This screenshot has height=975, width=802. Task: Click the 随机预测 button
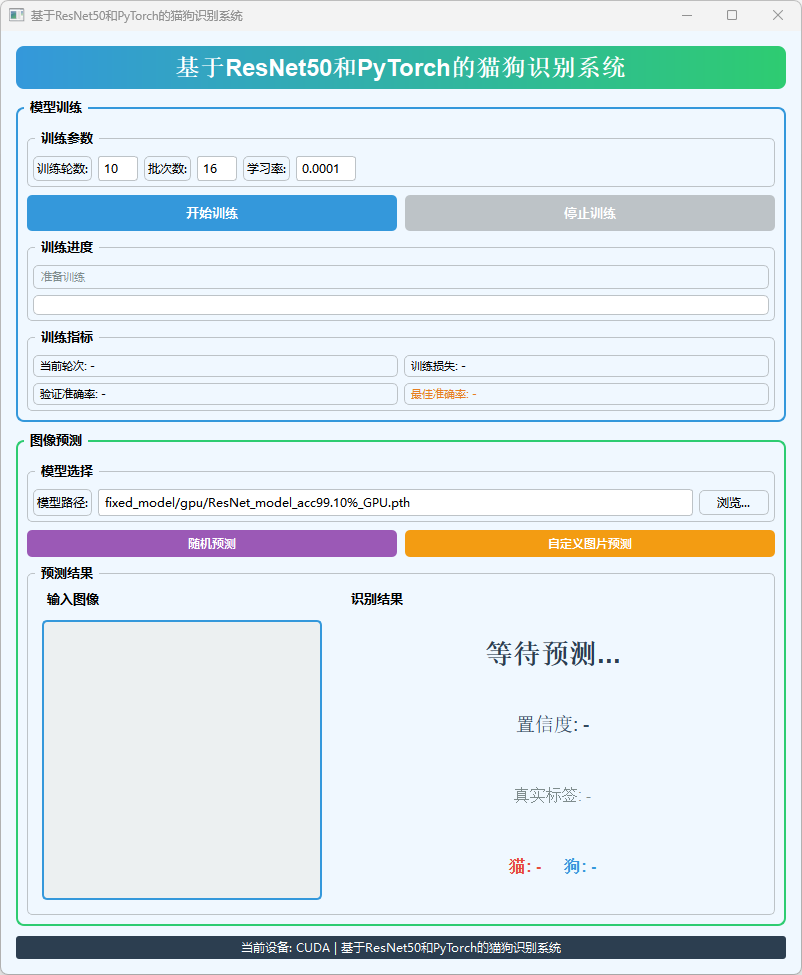coord(211,543)
